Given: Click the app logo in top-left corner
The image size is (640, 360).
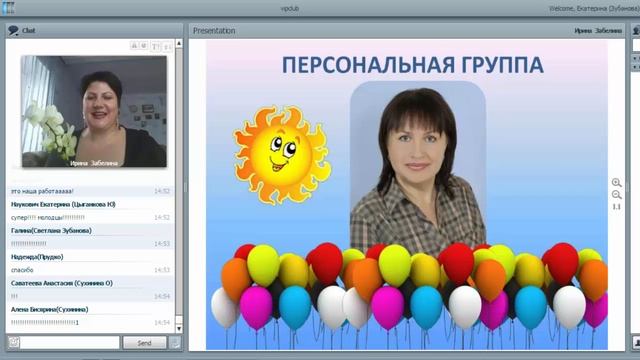Looking at the screenshot, I should tap(8, 8).
